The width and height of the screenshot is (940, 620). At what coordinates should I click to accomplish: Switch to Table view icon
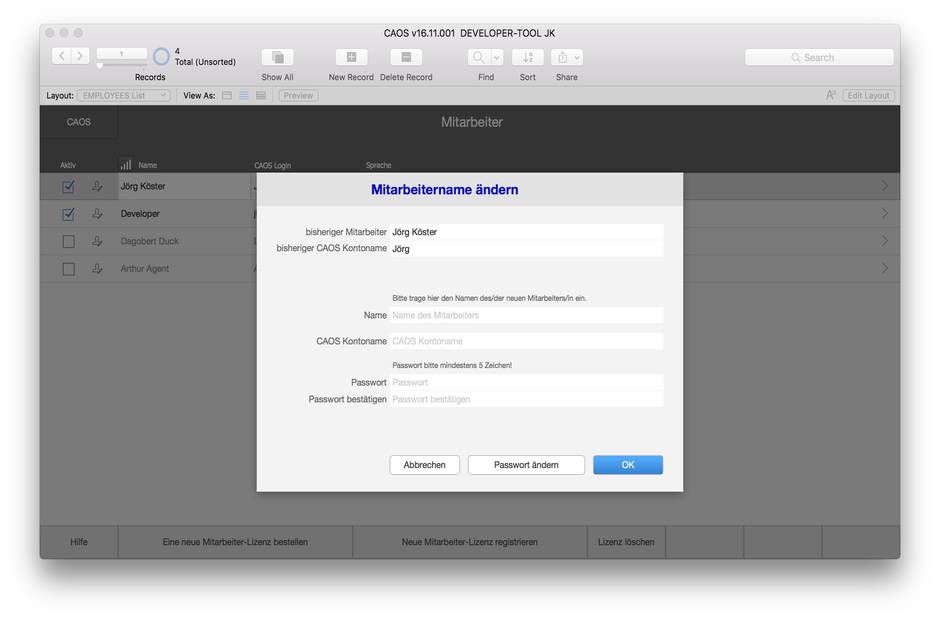261,95
